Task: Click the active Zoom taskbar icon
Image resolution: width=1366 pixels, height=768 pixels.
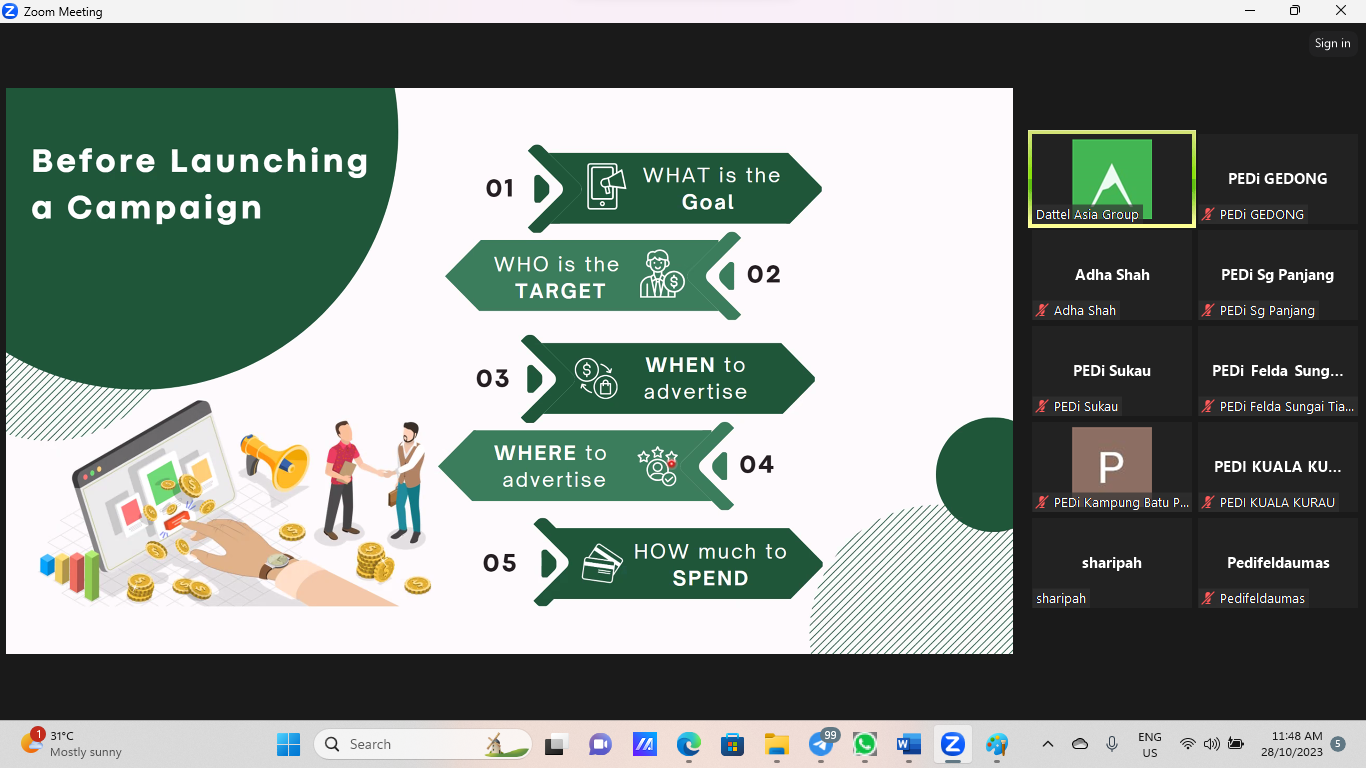Action: point(953,744)
